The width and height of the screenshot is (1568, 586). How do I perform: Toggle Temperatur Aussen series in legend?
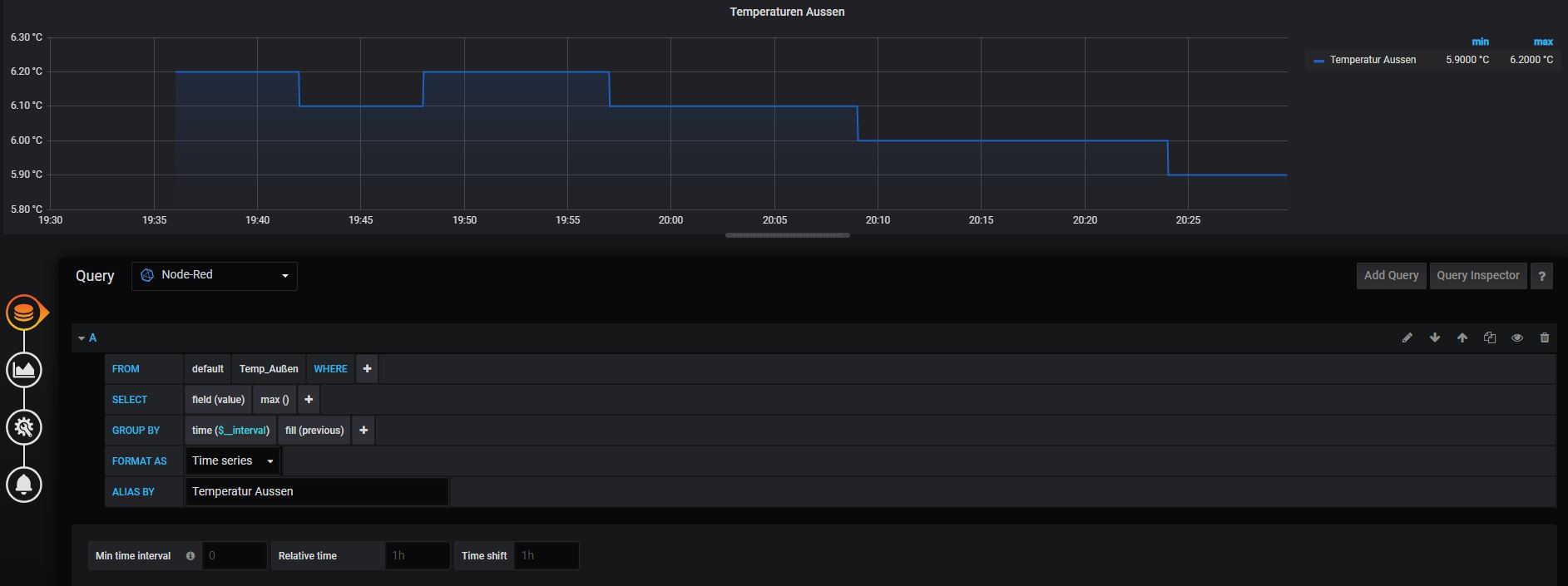[1373, 60]
